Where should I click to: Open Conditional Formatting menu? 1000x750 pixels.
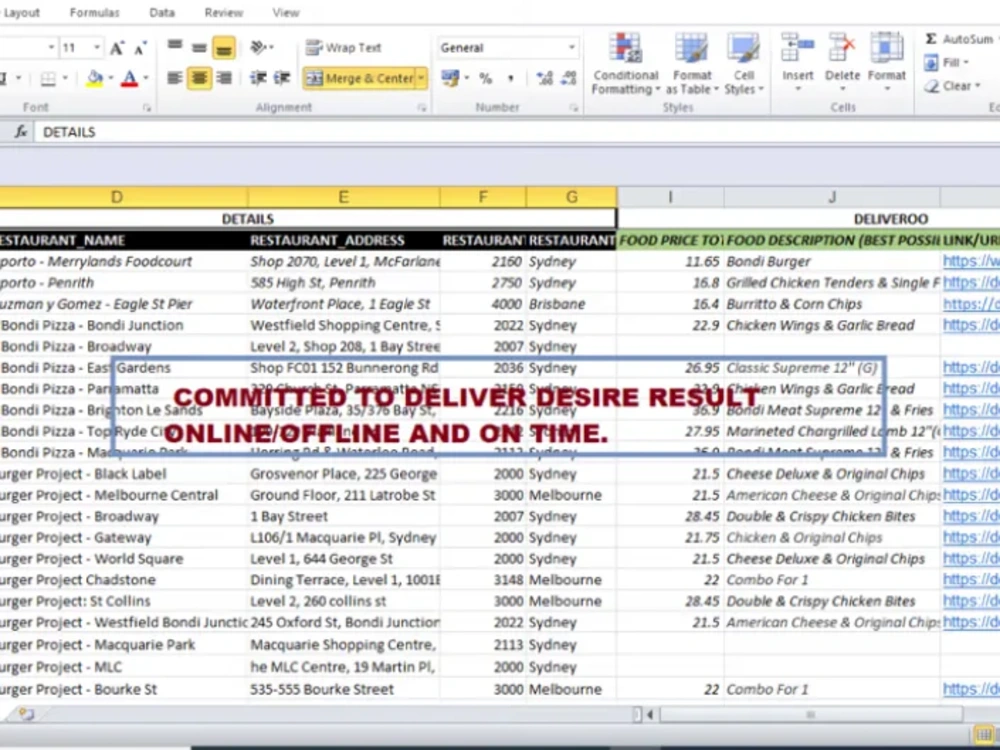(x=626, y=64)
